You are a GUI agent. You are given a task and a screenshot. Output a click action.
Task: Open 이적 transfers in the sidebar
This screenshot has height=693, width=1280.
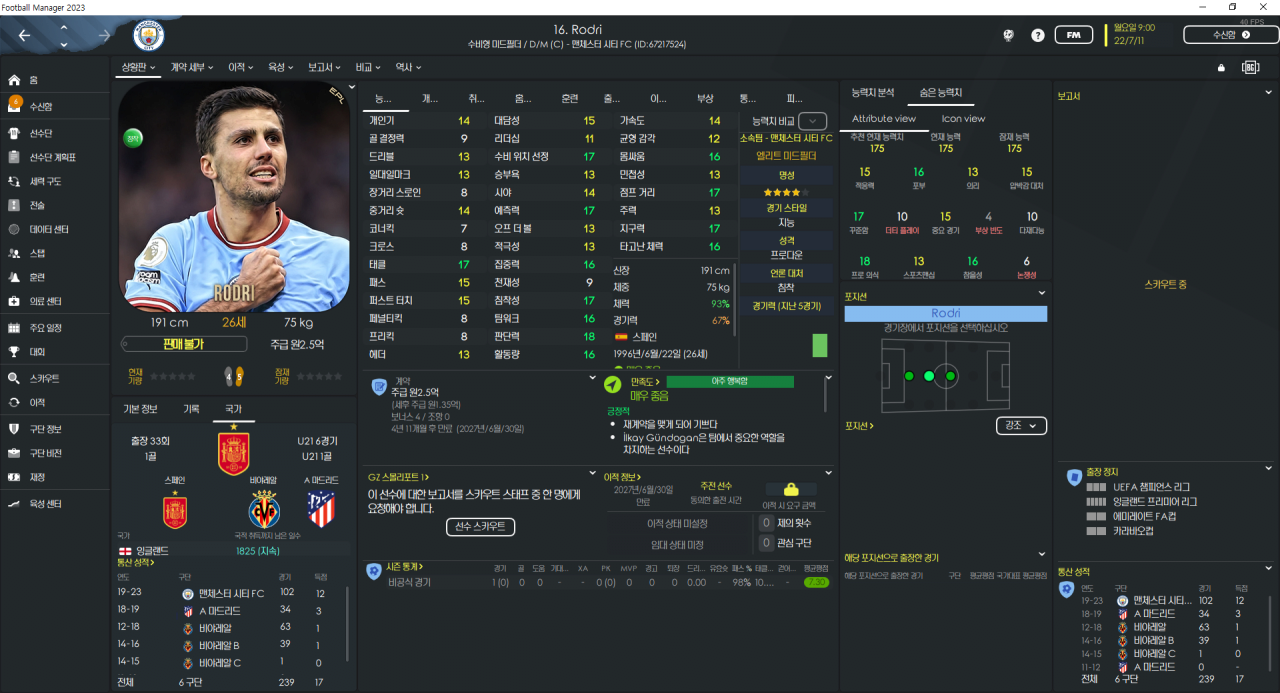point(36,402)
